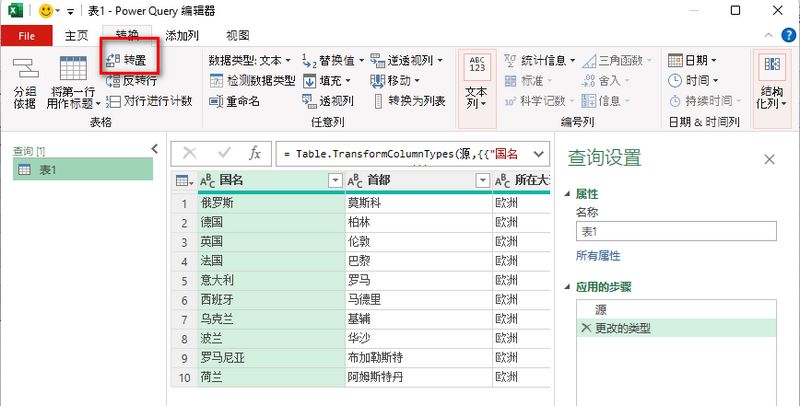800x406 pixels.
Task: Select the 转换 tab
Action: [127, 35]
